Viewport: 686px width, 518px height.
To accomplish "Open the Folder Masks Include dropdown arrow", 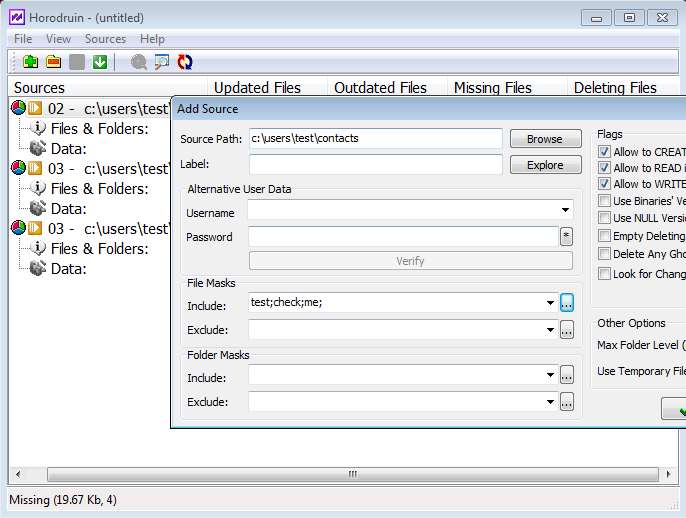I will coord(550,377).
